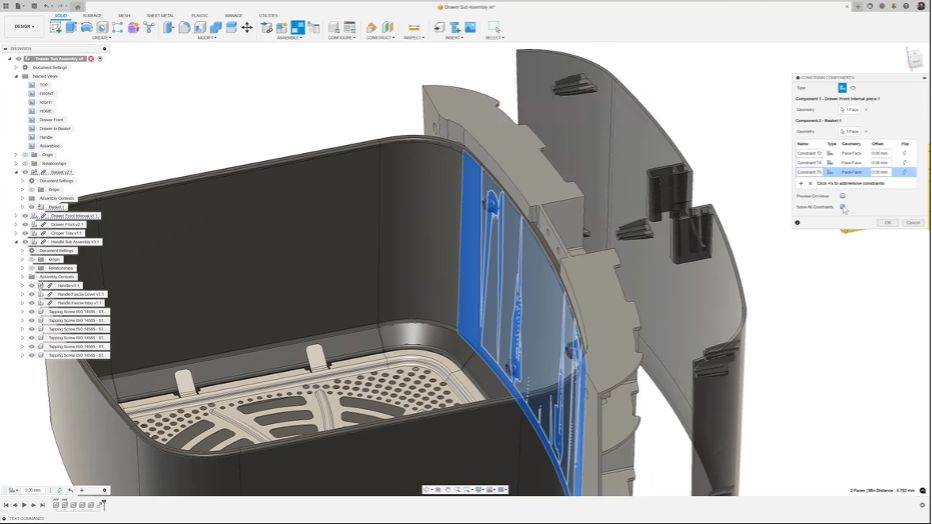
Task: Click the plus icon to add constraint
Action: [801, 184]
